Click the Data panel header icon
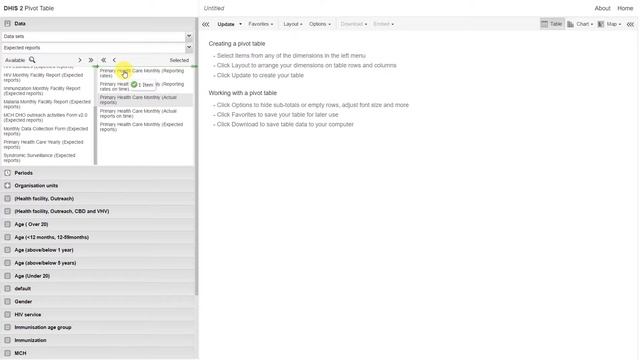The width and height of the screenshot is (640, 360). point(7,24)
